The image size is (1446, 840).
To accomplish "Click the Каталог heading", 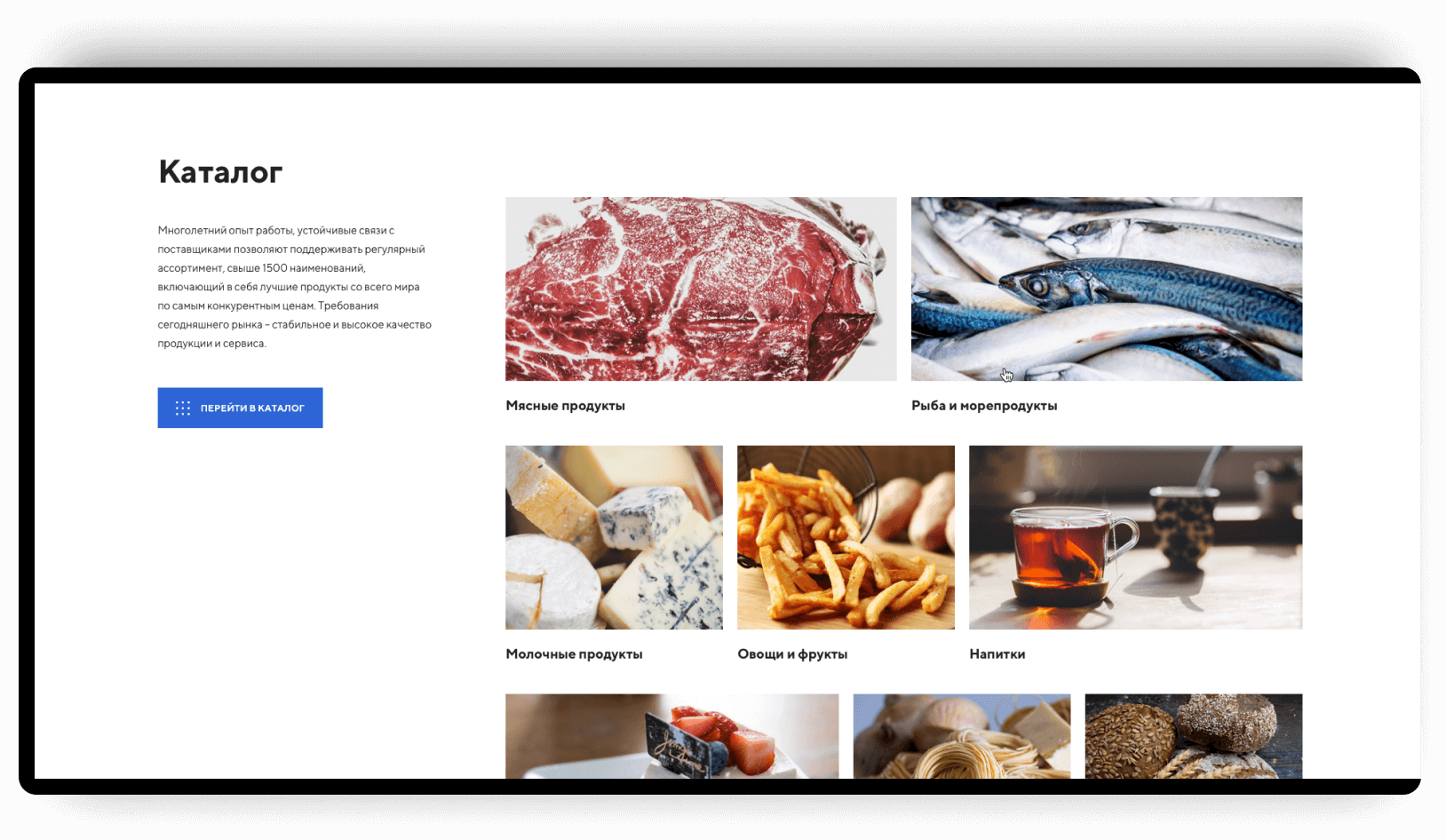I will (x=220, y=171).
